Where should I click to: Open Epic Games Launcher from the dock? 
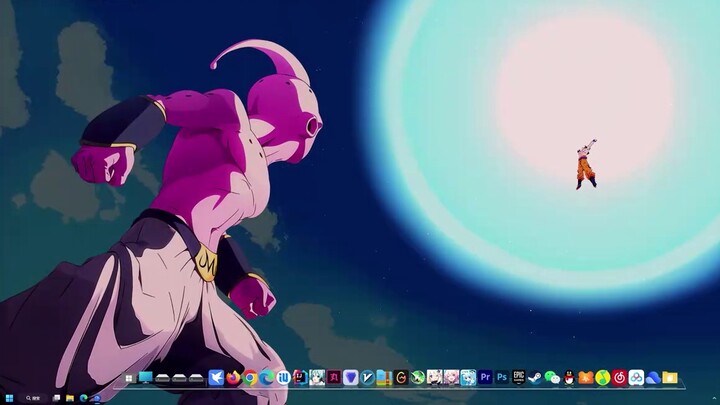(x=518, y=377)
